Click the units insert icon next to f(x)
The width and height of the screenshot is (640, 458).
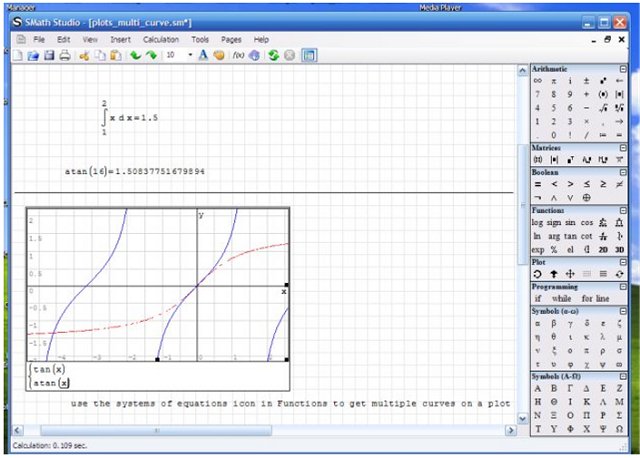[254, 55]
